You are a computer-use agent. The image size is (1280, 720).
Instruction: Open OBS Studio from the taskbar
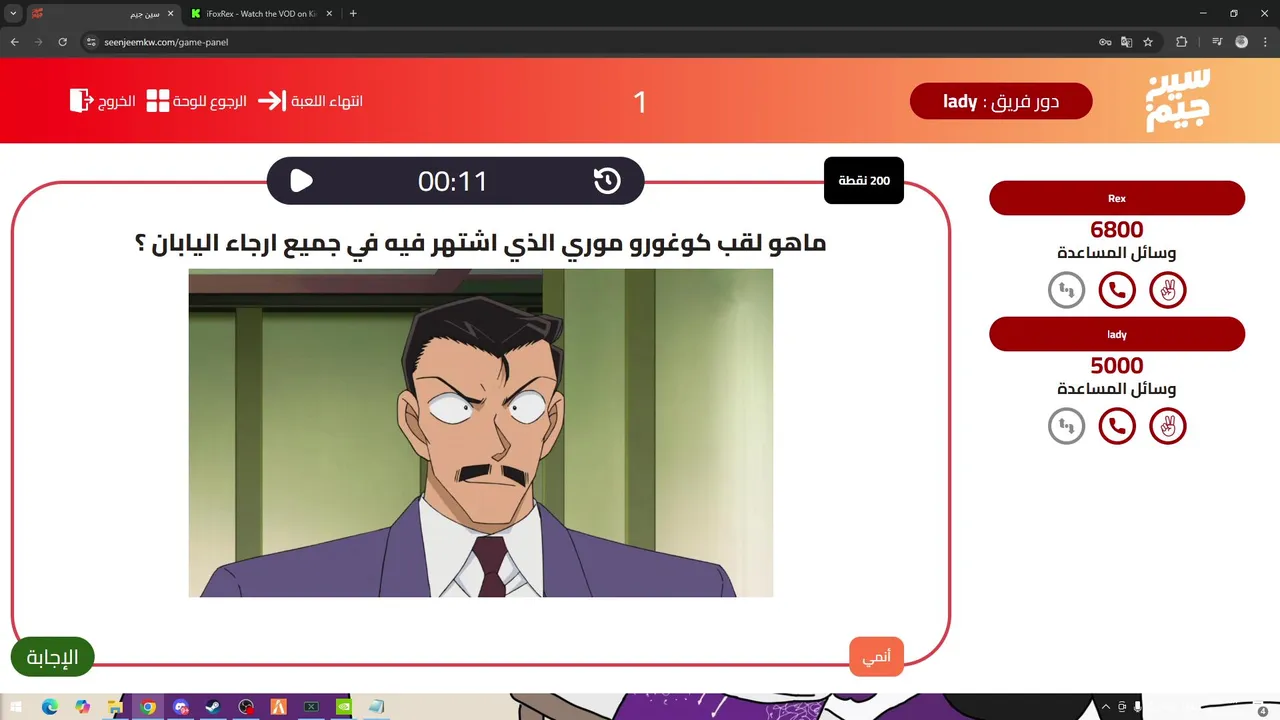[246, 707]
